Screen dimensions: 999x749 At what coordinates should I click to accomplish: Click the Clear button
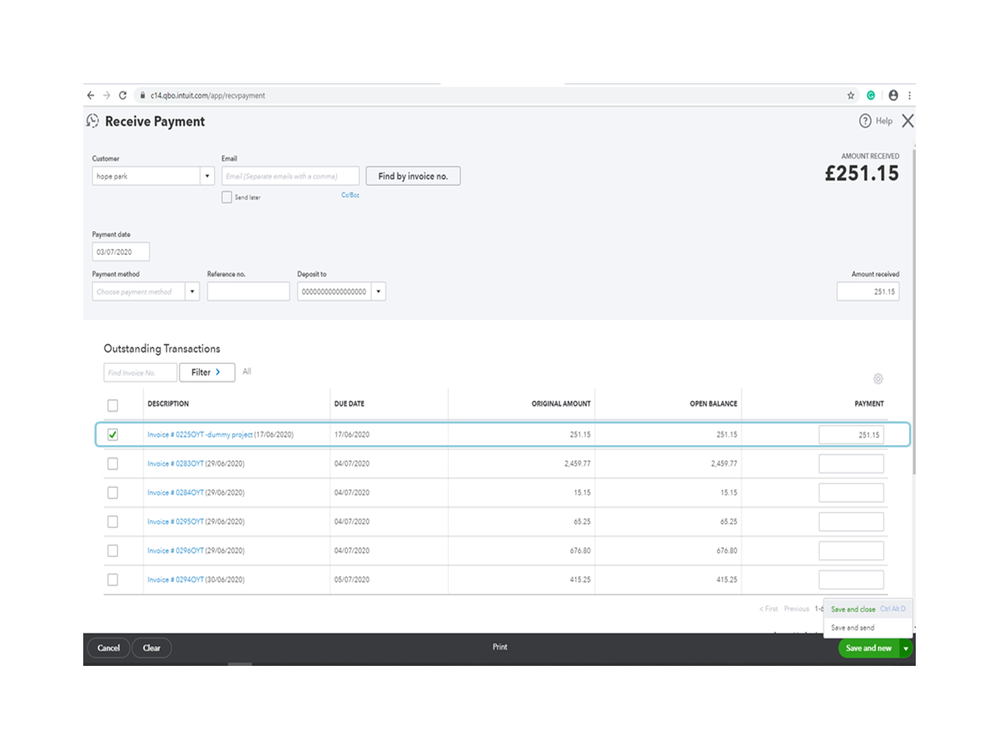click(152, 648)
